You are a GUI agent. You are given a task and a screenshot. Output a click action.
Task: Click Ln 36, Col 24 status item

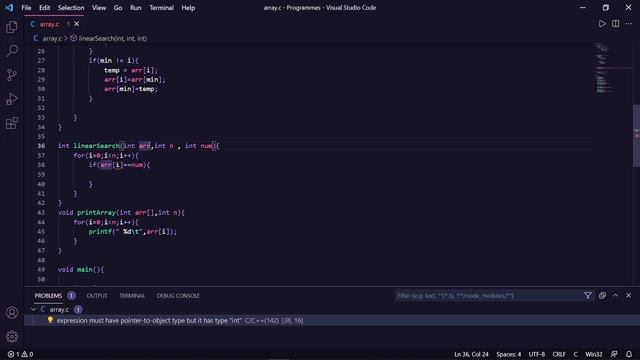(x=471, y=354)
